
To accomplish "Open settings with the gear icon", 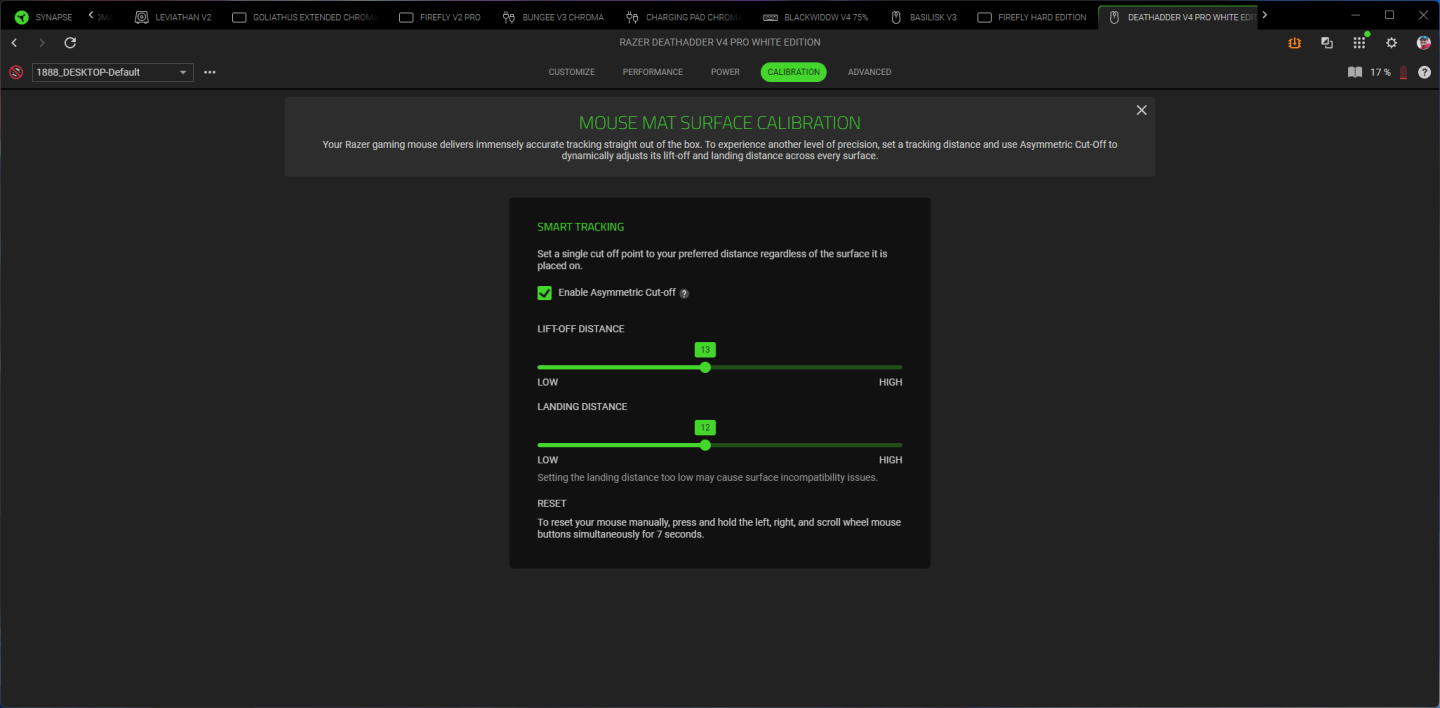I will point(1391,43).
